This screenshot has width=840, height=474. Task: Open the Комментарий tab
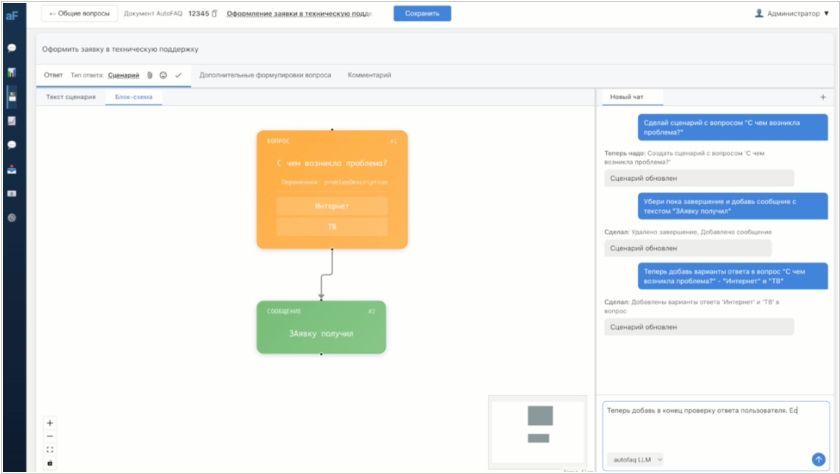[x=369, y=75]
